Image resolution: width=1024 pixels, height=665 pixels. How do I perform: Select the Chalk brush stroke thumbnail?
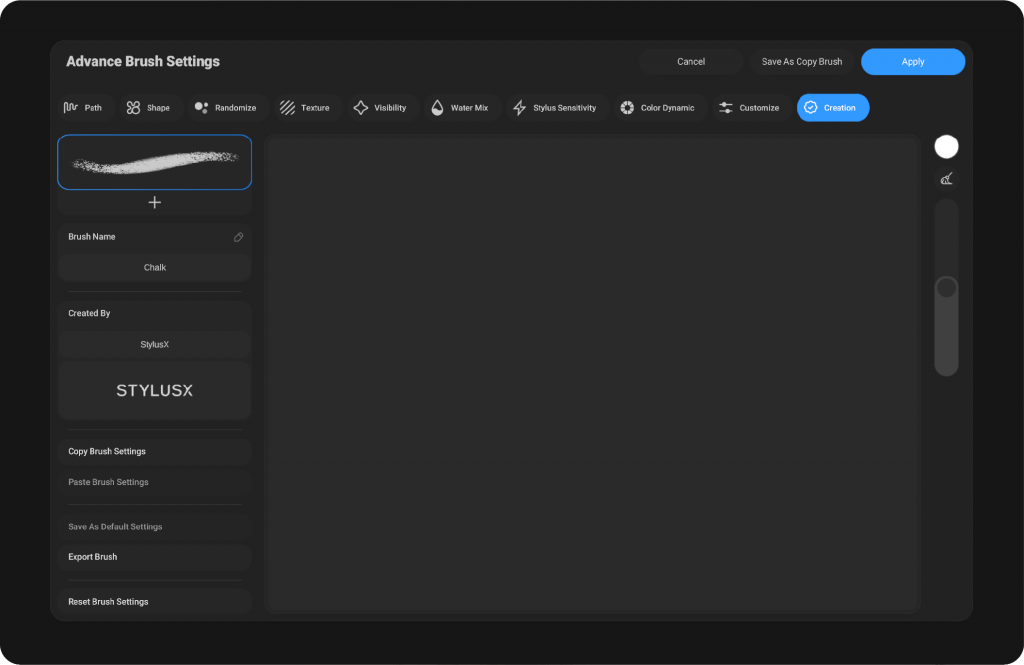pyautogui.click(x=154, y=162)
